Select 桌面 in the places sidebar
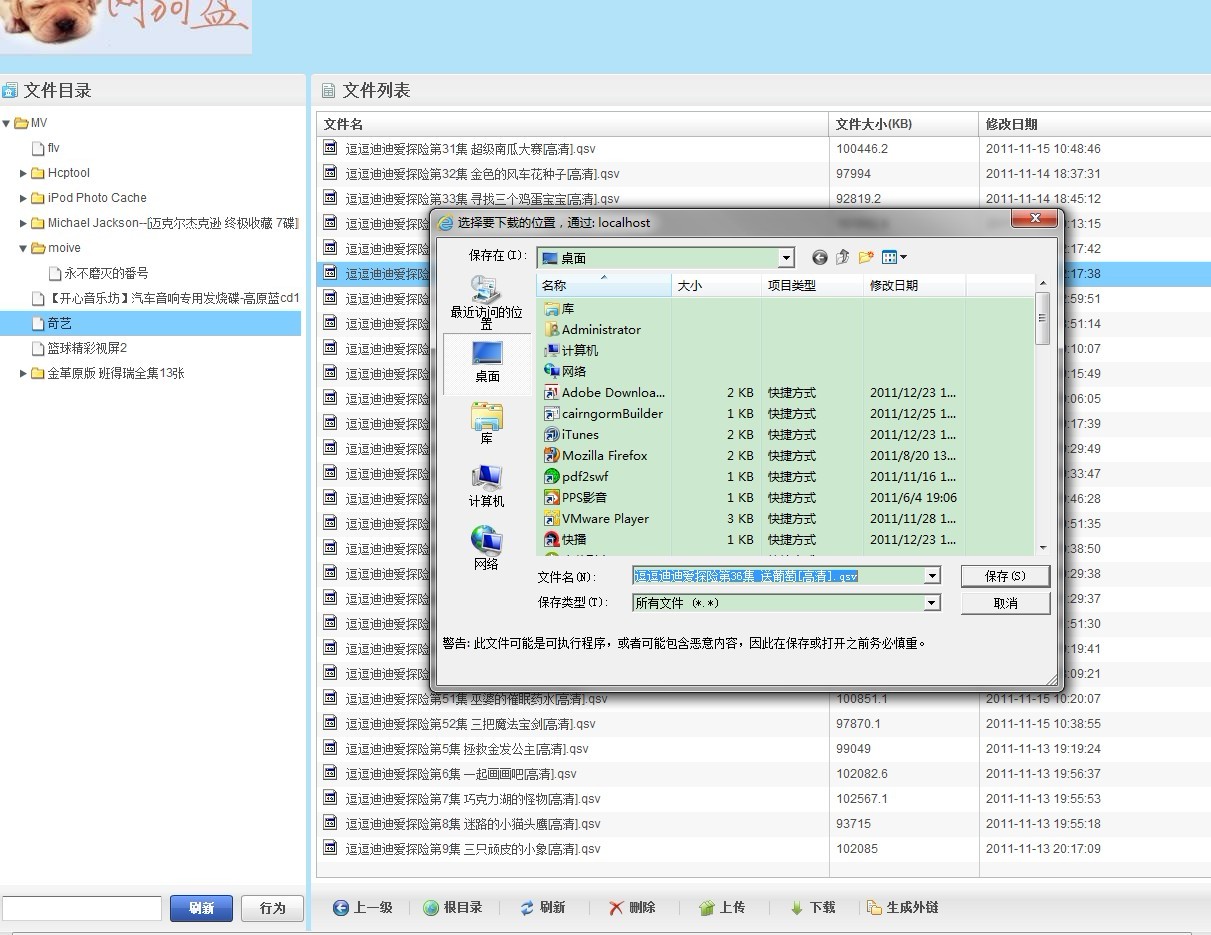The height and width of the screenshot is (935, 1211). (x=487, y=362)
